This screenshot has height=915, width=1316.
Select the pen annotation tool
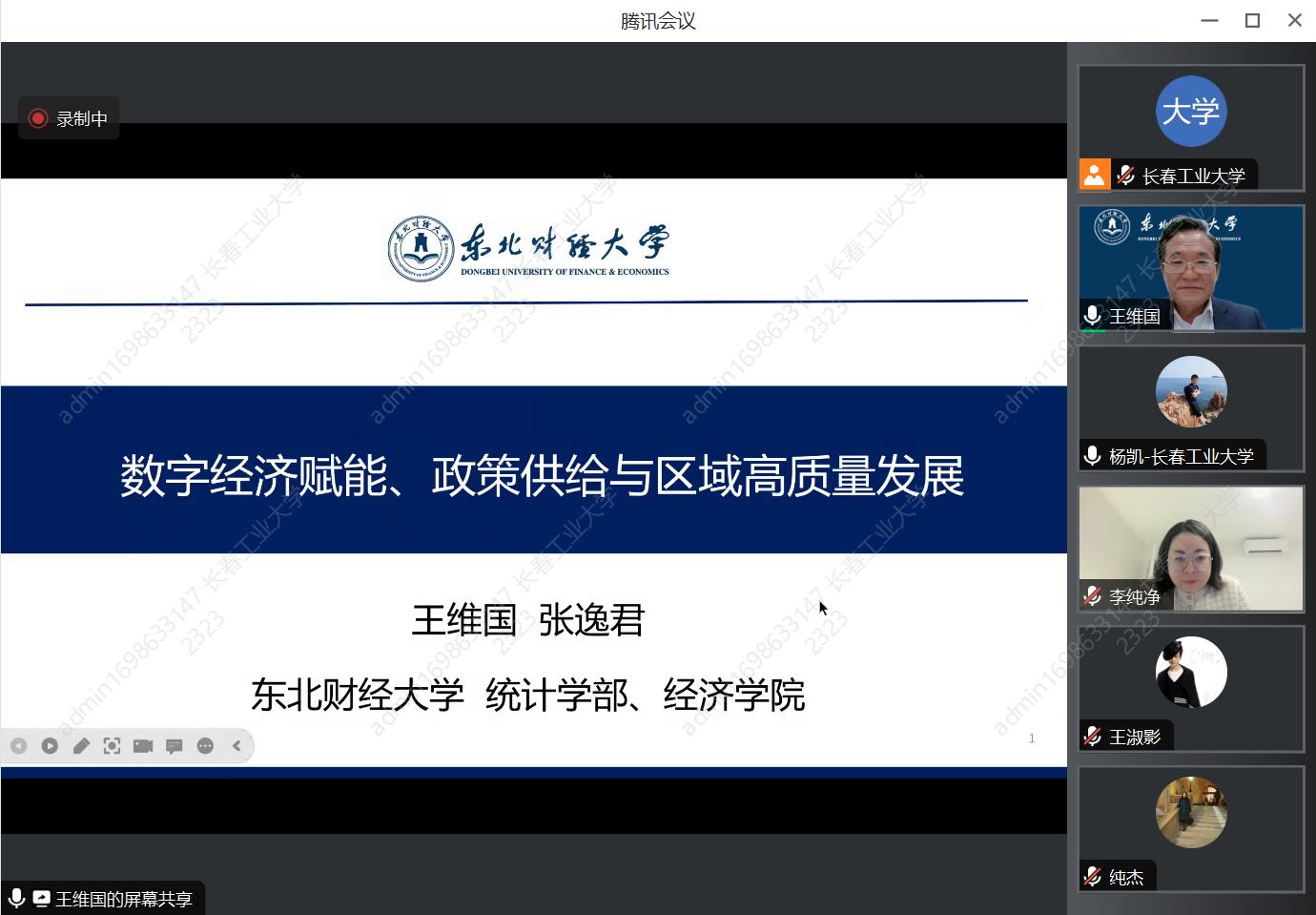click(x=81, y=746)
